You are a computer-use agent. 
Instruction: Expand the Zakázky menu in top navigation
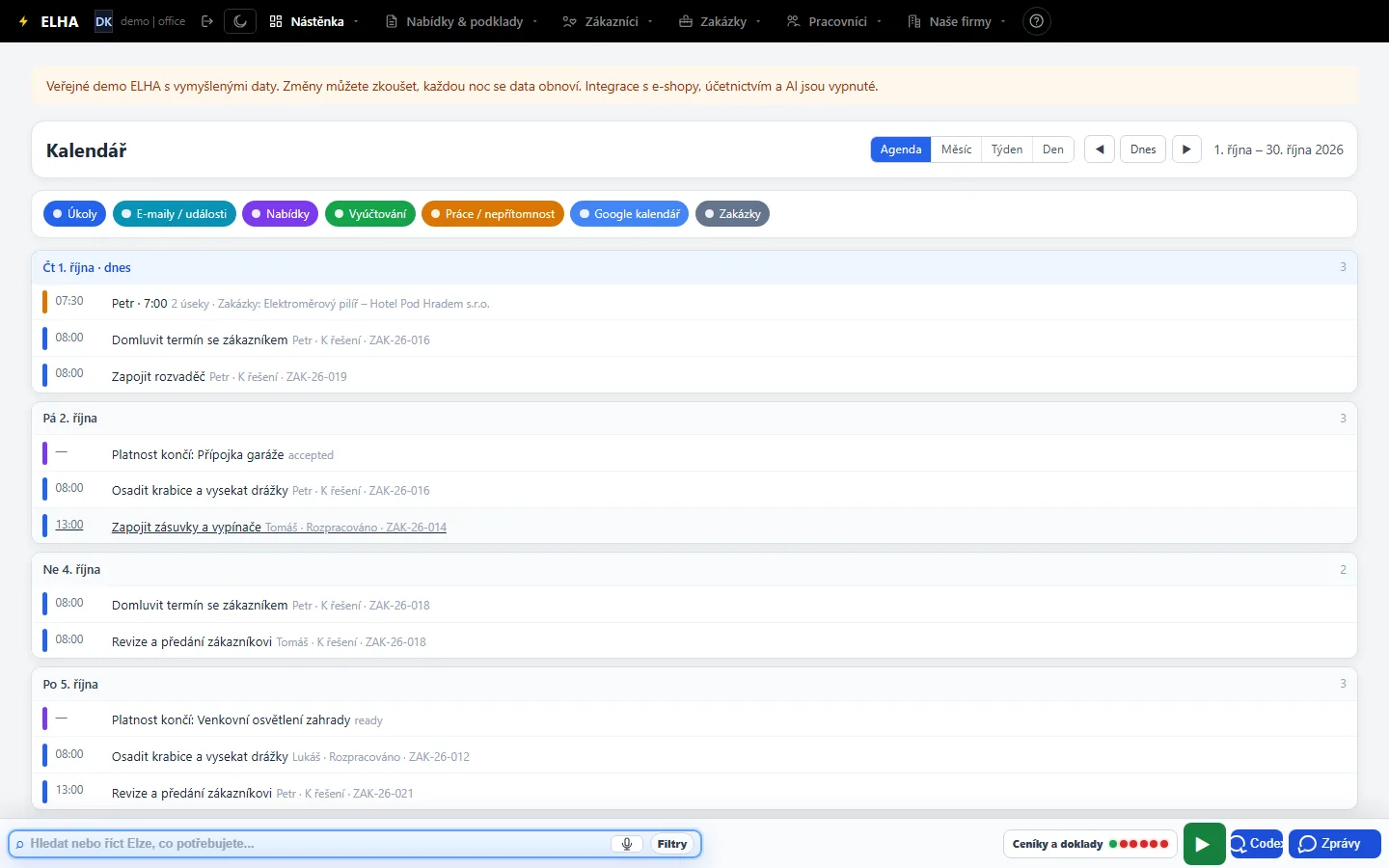(x=720, y=21)
